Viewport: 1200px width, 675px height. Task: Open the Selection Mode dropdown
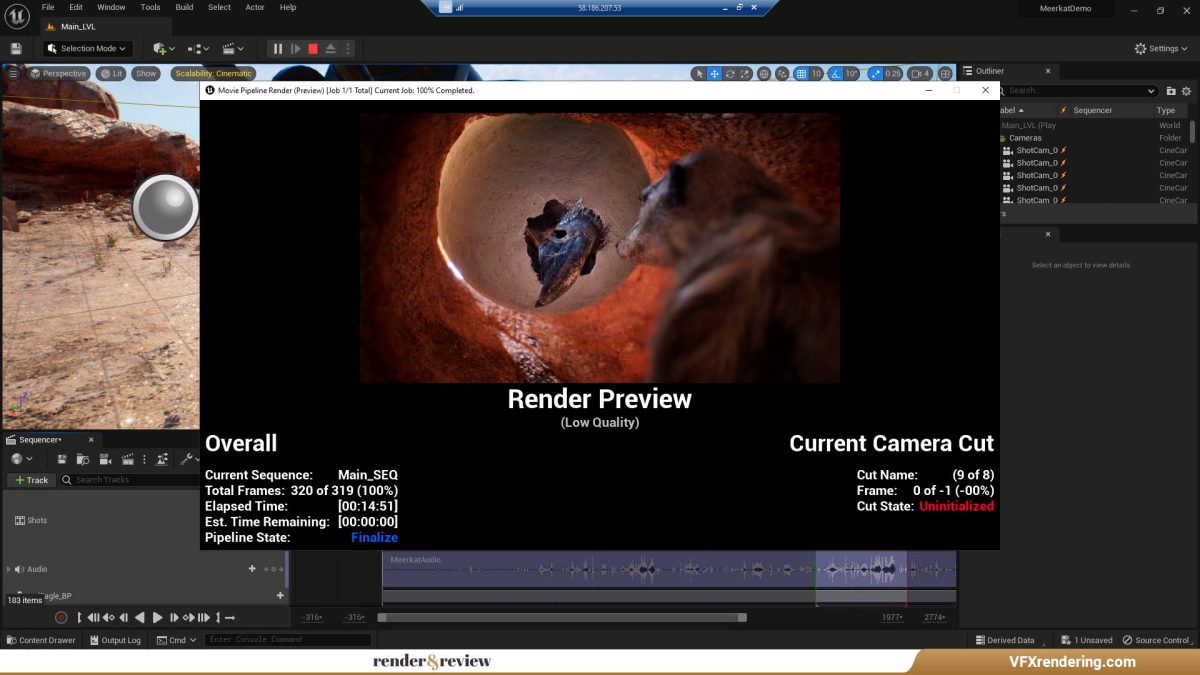pyautogui.click(x=86, y=48)
